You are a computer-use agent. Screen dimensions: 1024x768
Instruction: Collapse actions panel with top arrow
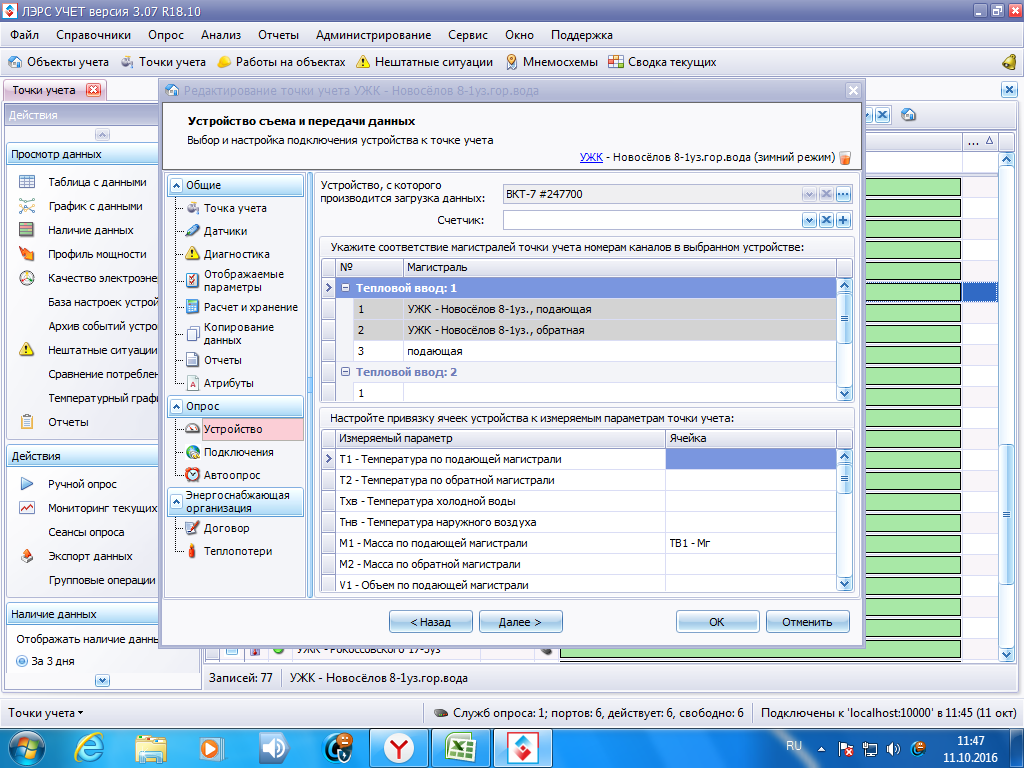click(x=102, y=135)
